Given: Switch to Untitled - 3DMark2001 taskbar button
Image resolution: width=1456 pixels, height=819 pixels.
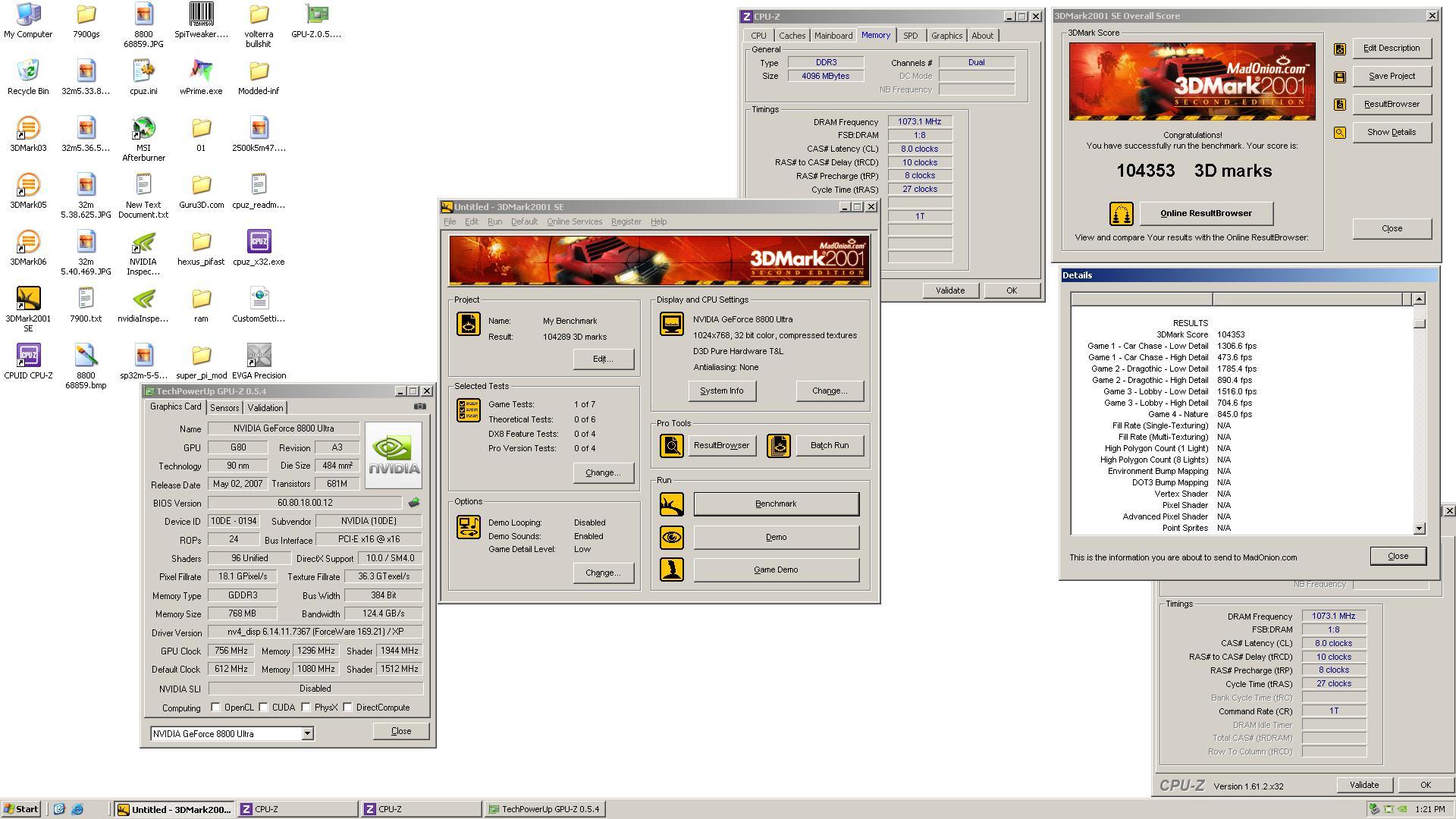Looking at the screenshot, I should tap(175, 809).
